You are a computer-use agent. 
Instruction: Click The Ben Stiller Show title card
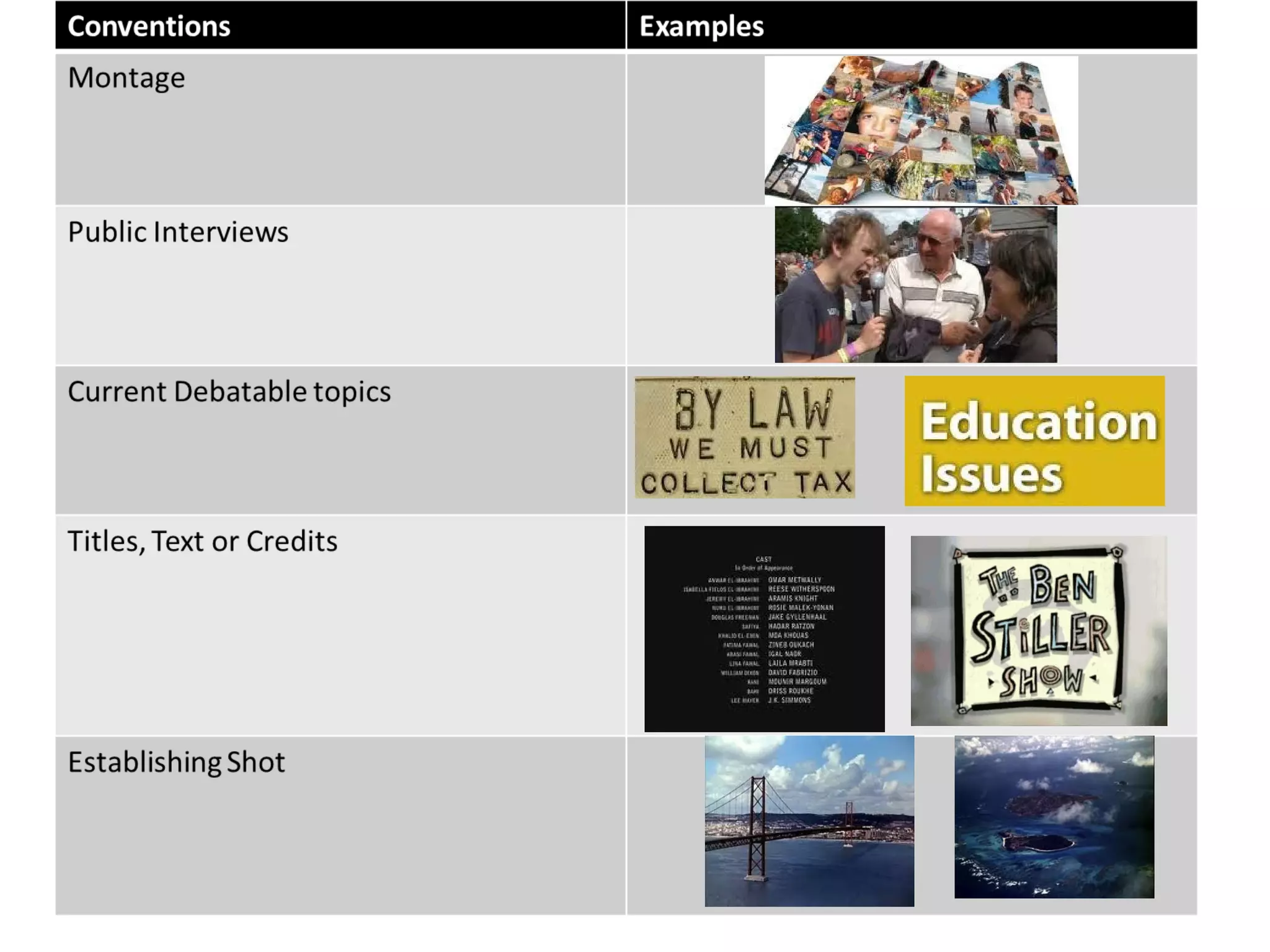[x=1039, y=630]
